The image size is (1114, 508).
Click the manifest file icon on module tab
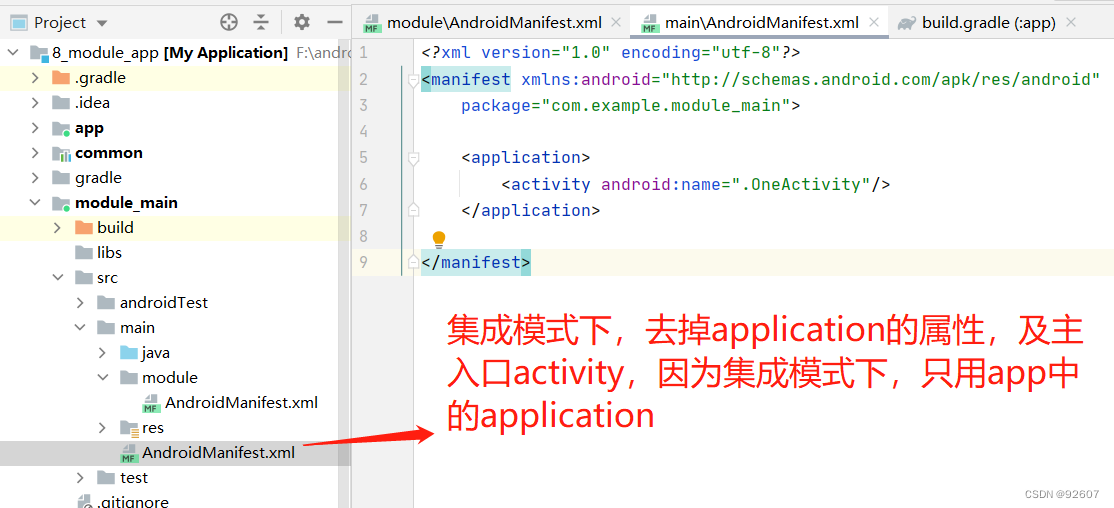372,24
